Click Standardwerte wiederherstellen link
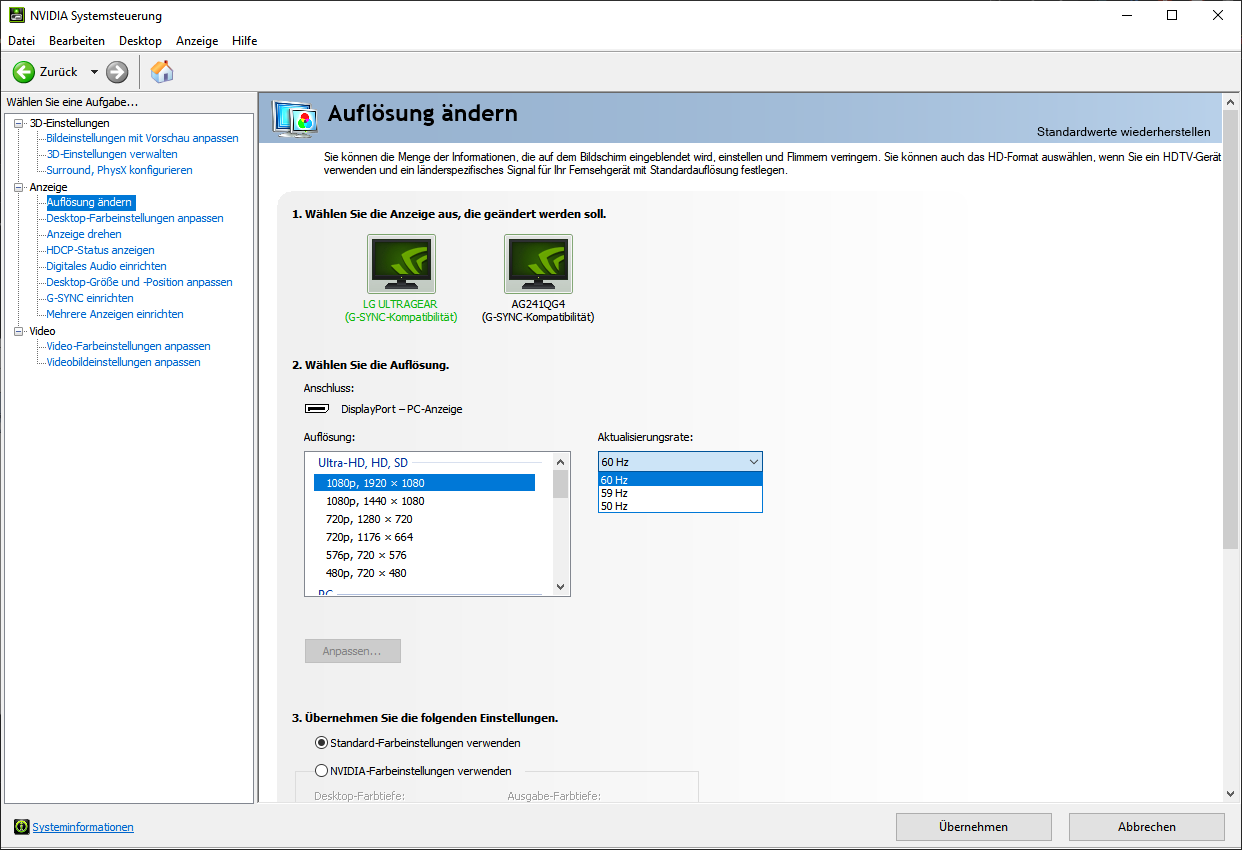Image resolution: width=1242 pixels, height=850 pixels. click(x=1123, y=132)
